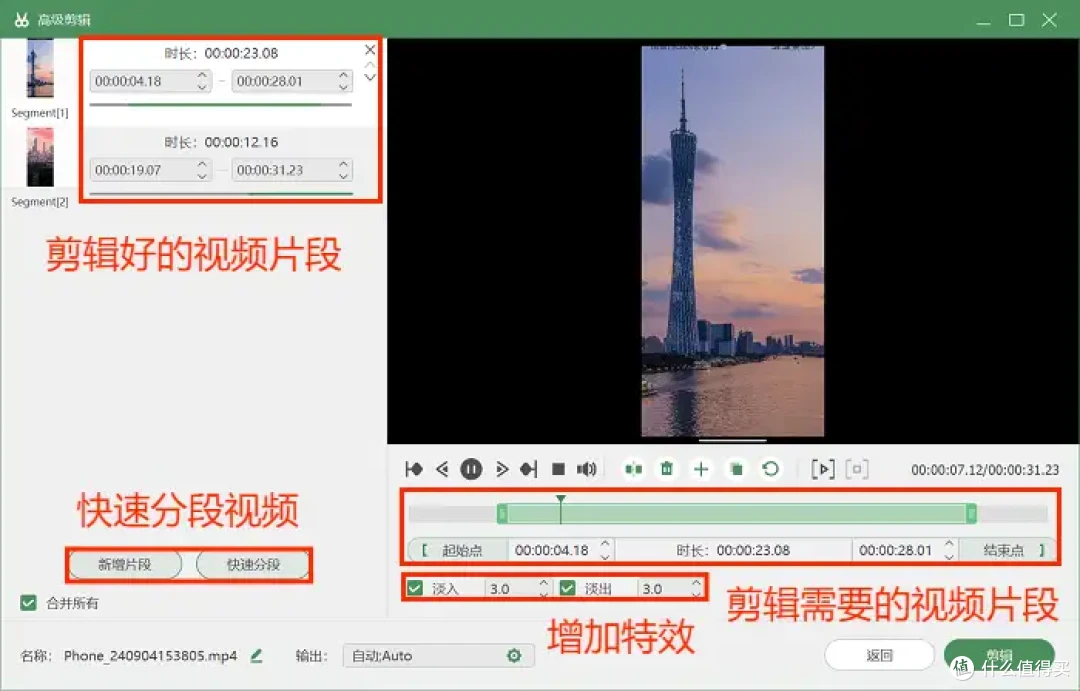
Task: Split the clip at the playhead
Action: pos(634,469)
